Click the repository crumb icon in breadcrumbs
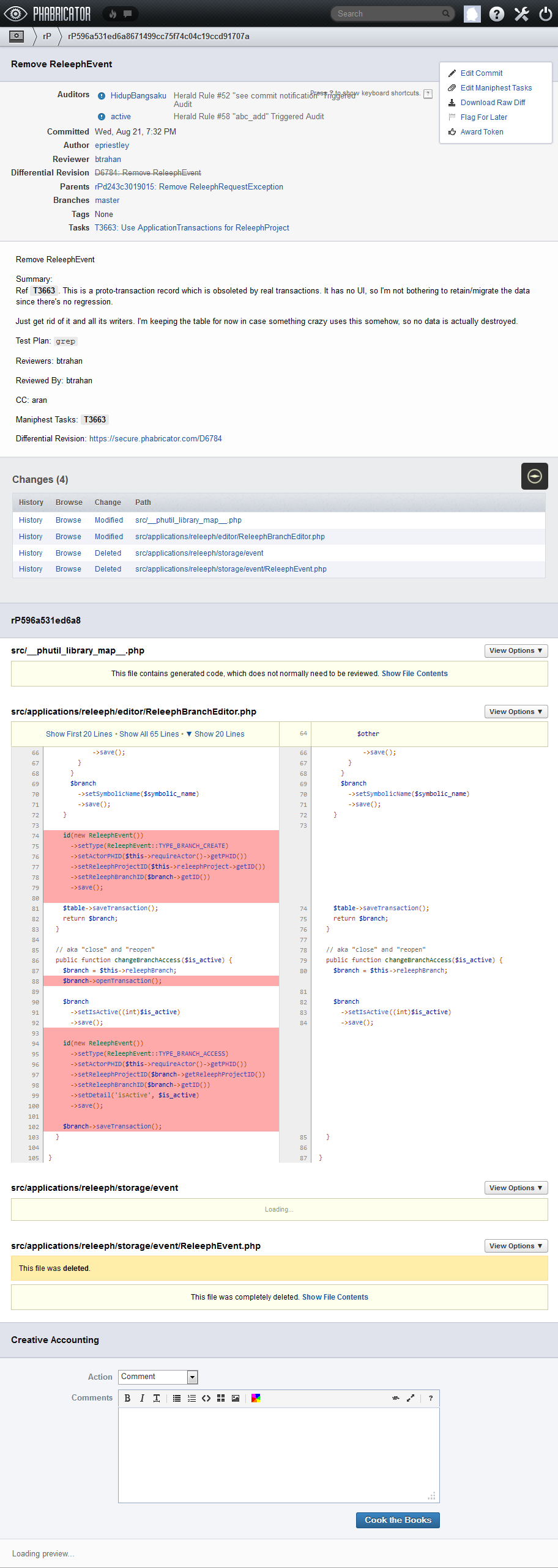Image resolution: width=558 pixels, height=1568 pixels. (17, 36)
